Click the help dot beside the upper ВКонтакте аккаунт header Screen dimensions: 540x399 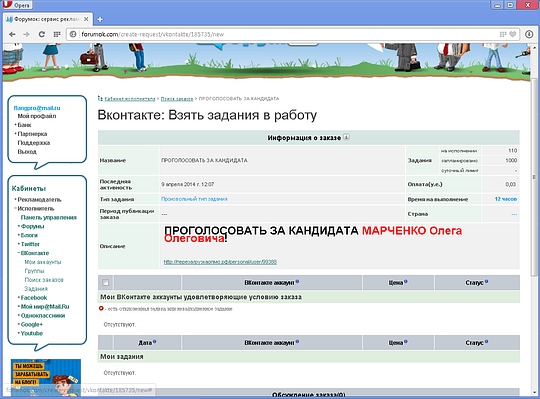tap(297, 282)
